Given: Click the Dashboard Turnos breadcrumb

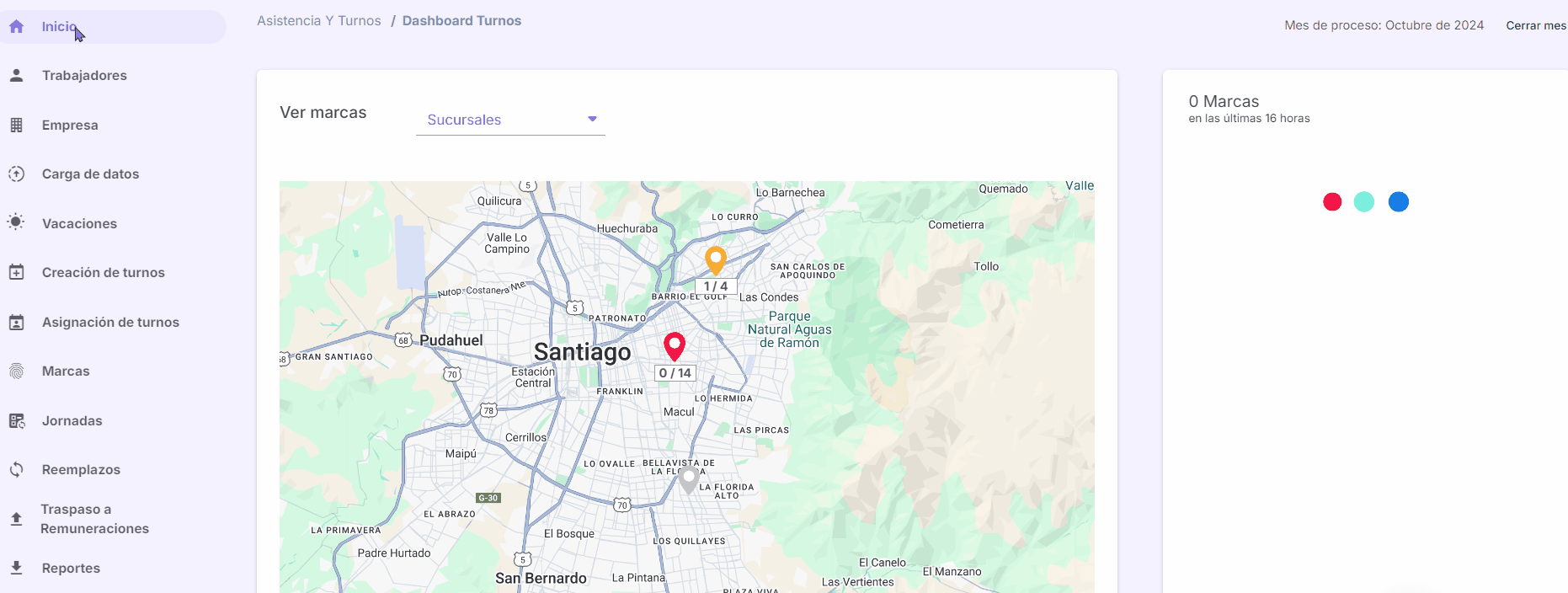Looking at the screenshot, I should pos(461,21).
